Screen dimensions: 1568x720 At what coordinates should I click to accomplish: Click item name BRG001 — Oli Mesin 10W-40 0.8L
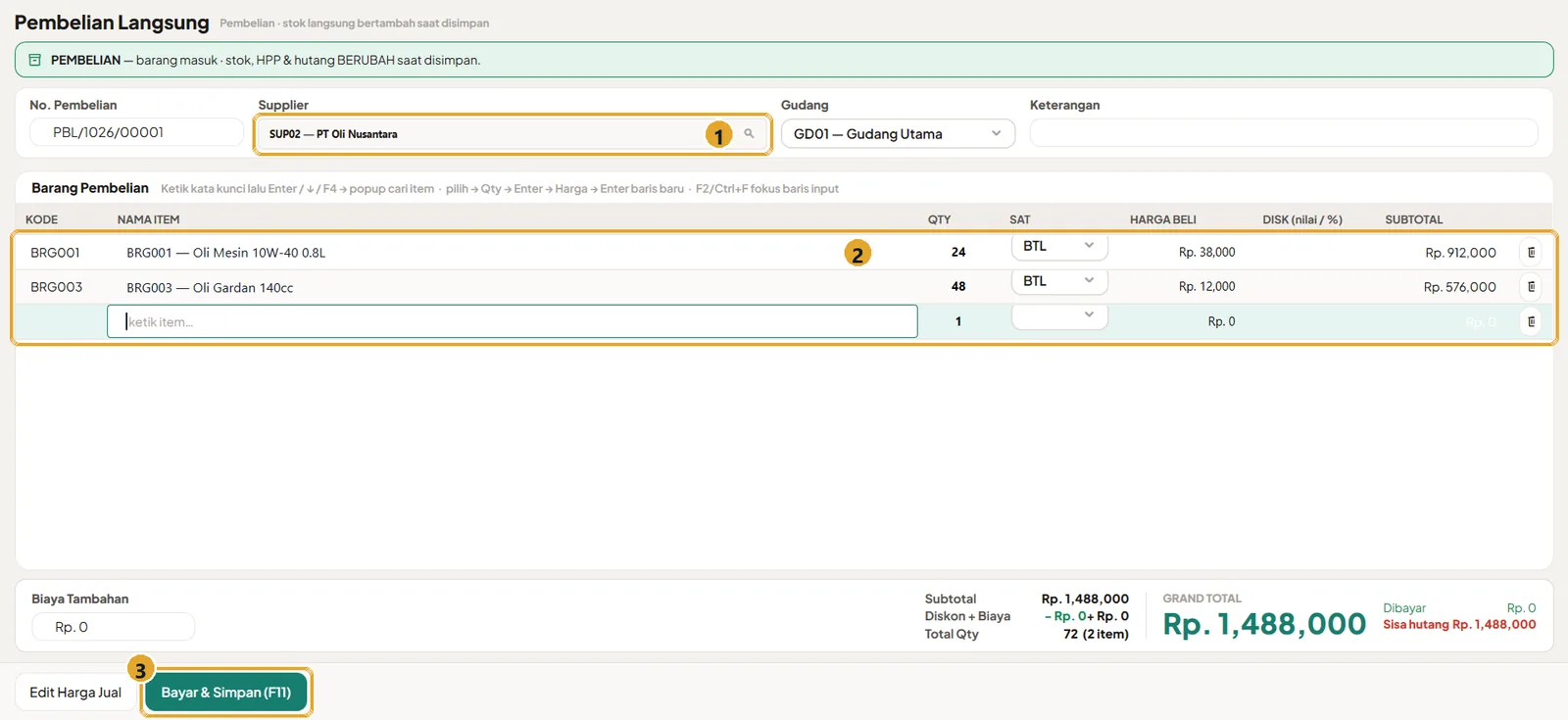click(225, 253)
